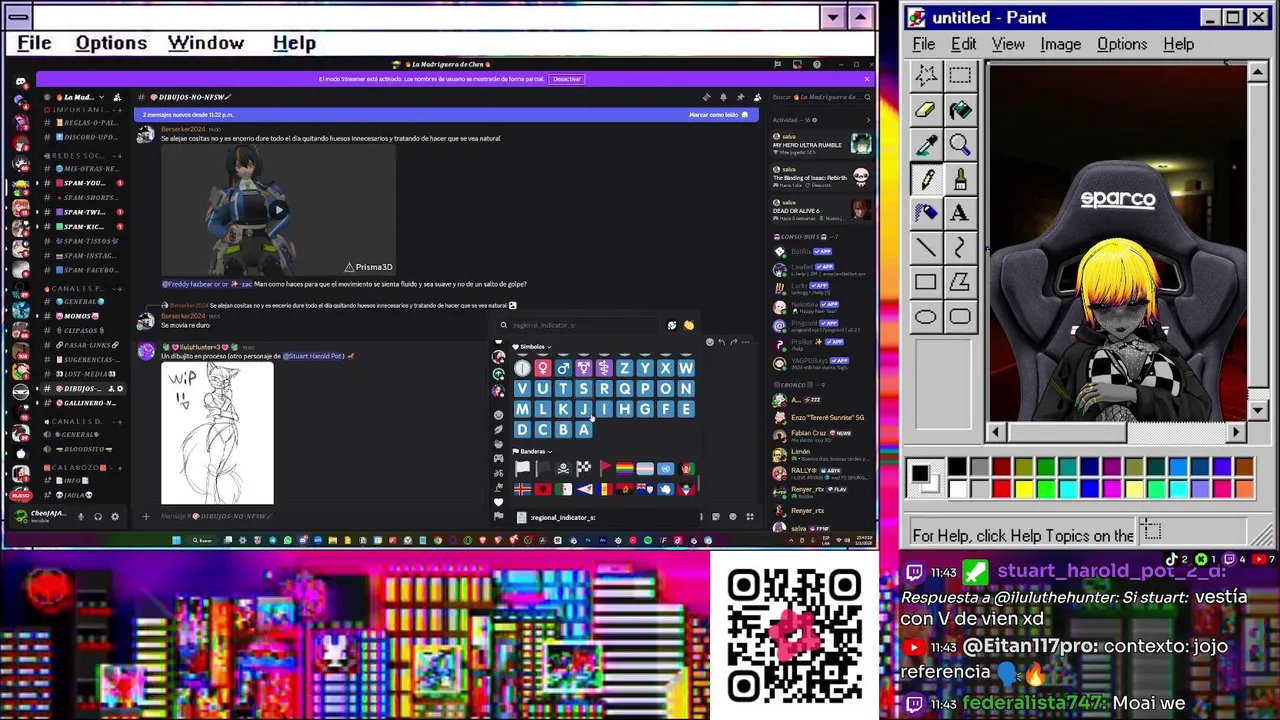Viewport: 1280px width, 720px height.
Task: Insert the regional indicator Z emoji
Action: coord(624,368)
